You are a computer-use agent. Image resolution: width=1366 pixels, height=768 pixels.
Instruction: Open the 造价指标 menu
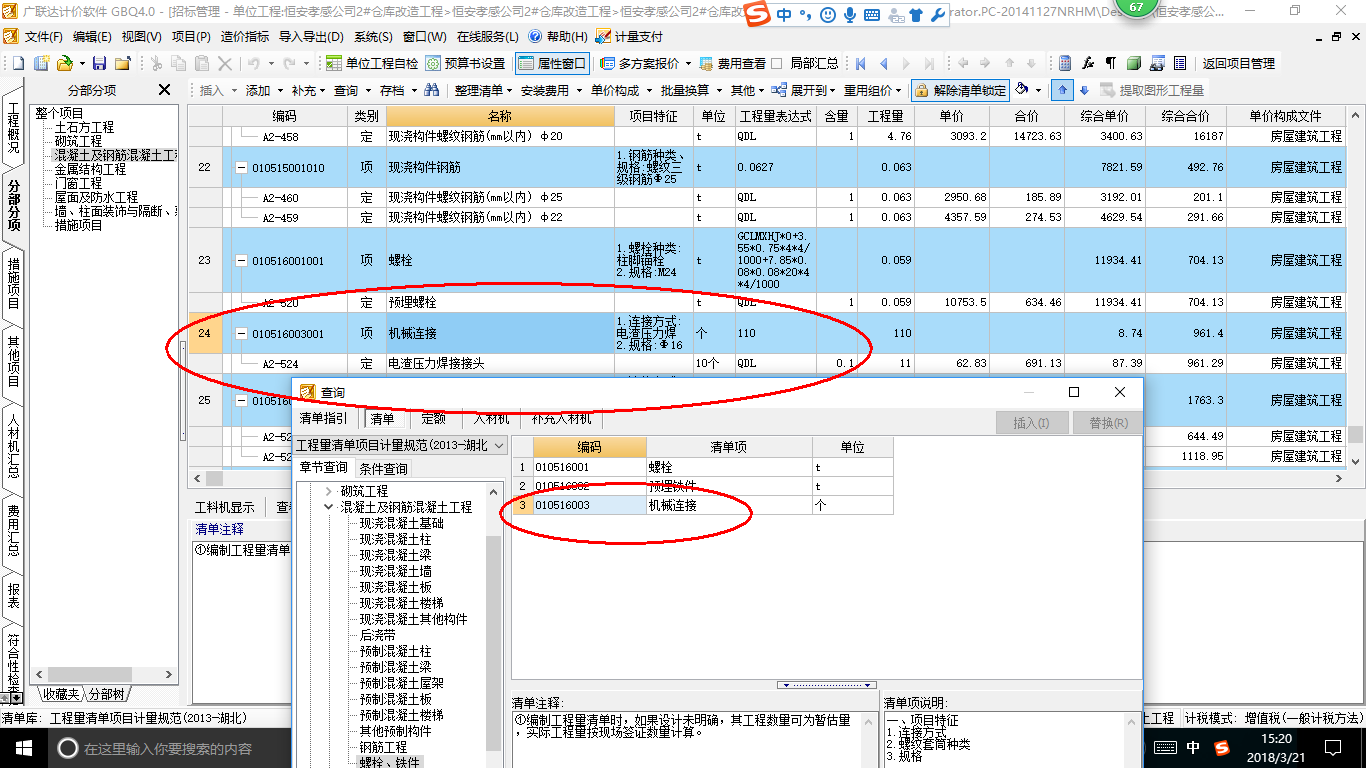tap(244, 36)
